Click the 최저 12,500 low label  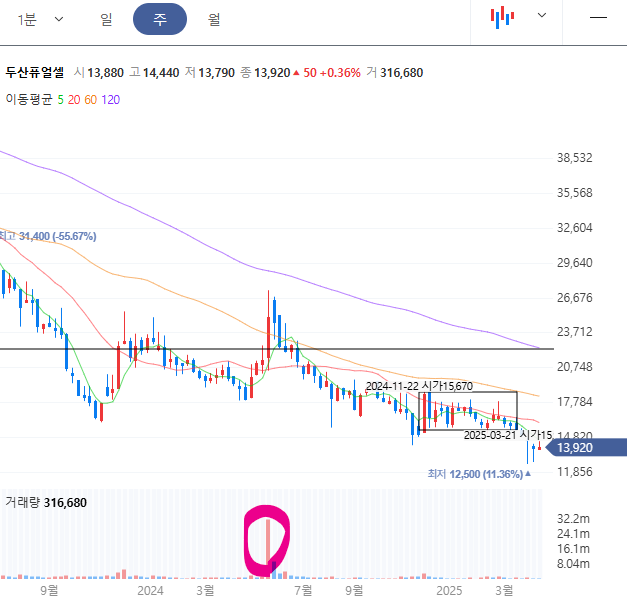pyautogui.click(x=479, y=474)
